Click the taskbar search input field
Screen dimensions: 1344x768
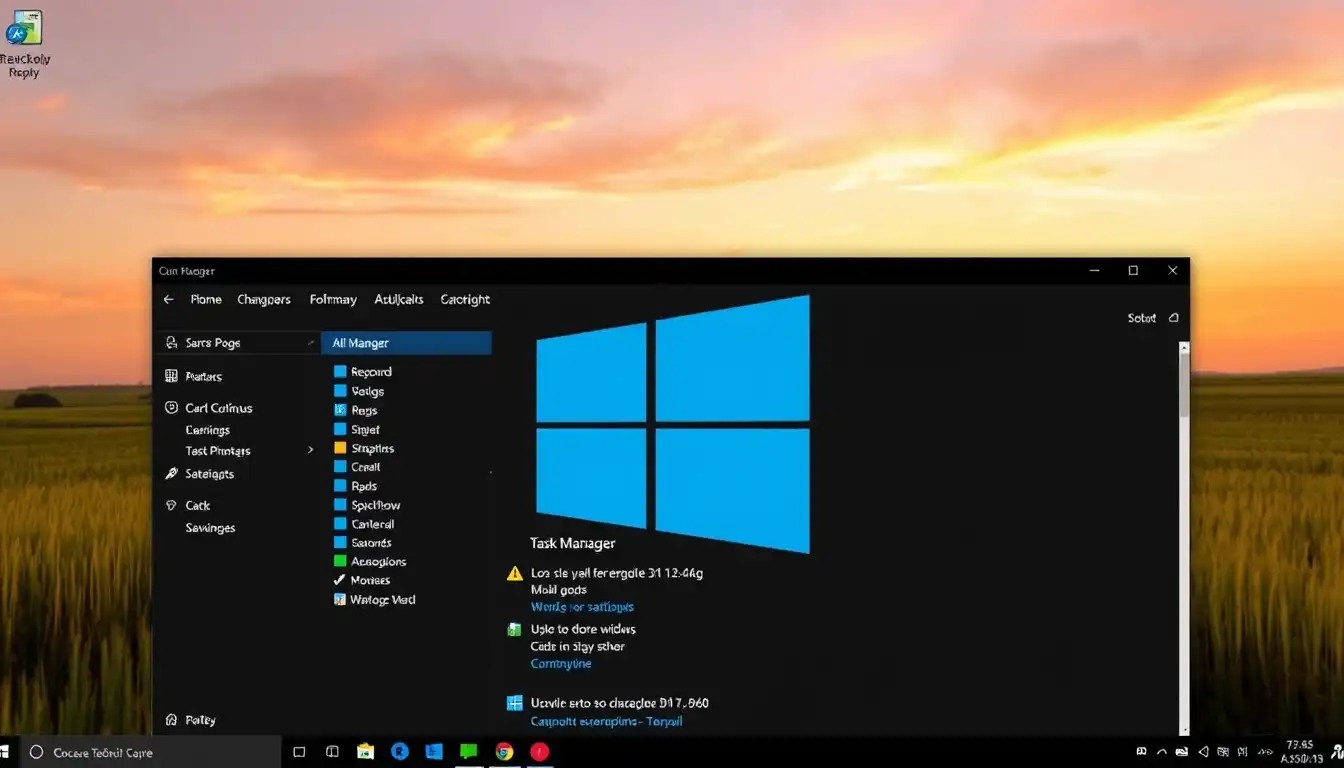point(150,752)
